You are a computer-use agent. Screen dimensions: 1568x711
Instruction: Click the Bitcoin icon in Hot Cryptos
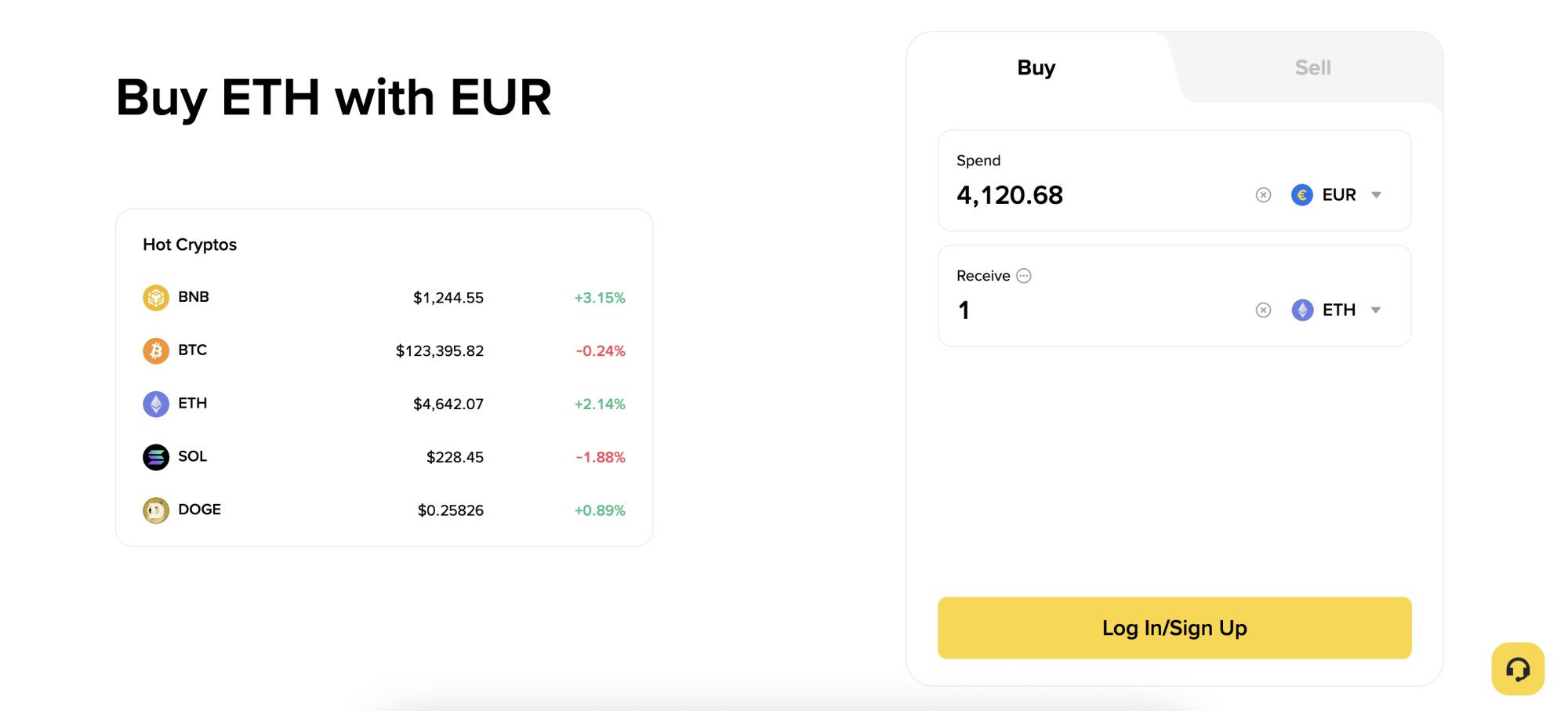coord(156,350)
